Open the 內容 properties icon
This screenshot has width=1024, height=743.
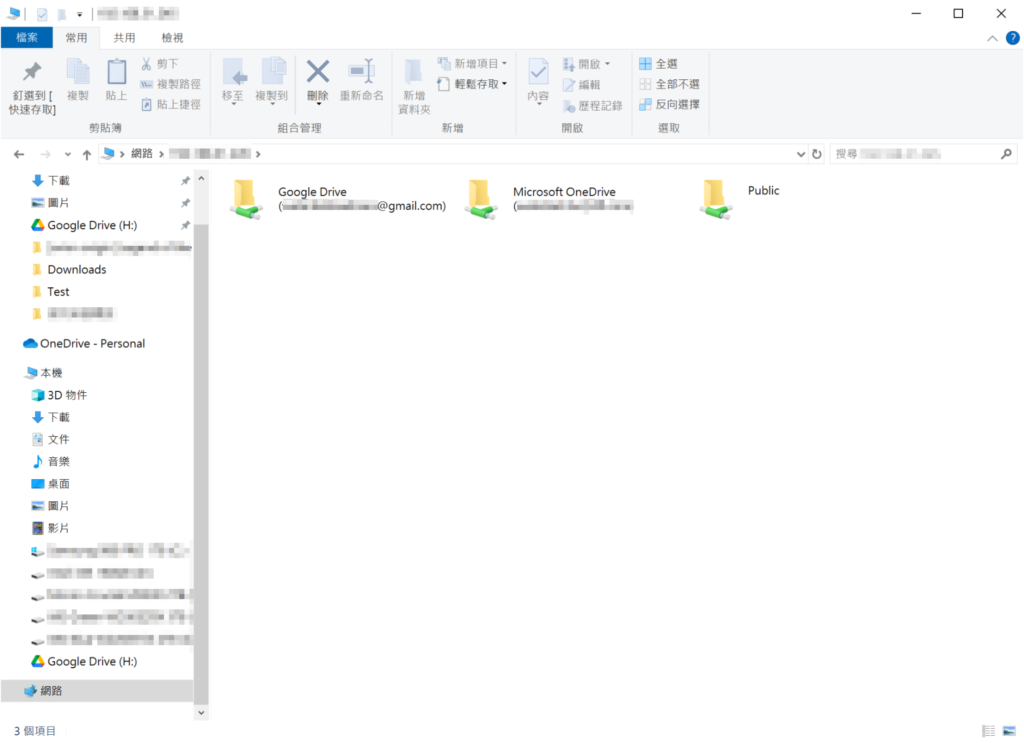tap(538, 72)
